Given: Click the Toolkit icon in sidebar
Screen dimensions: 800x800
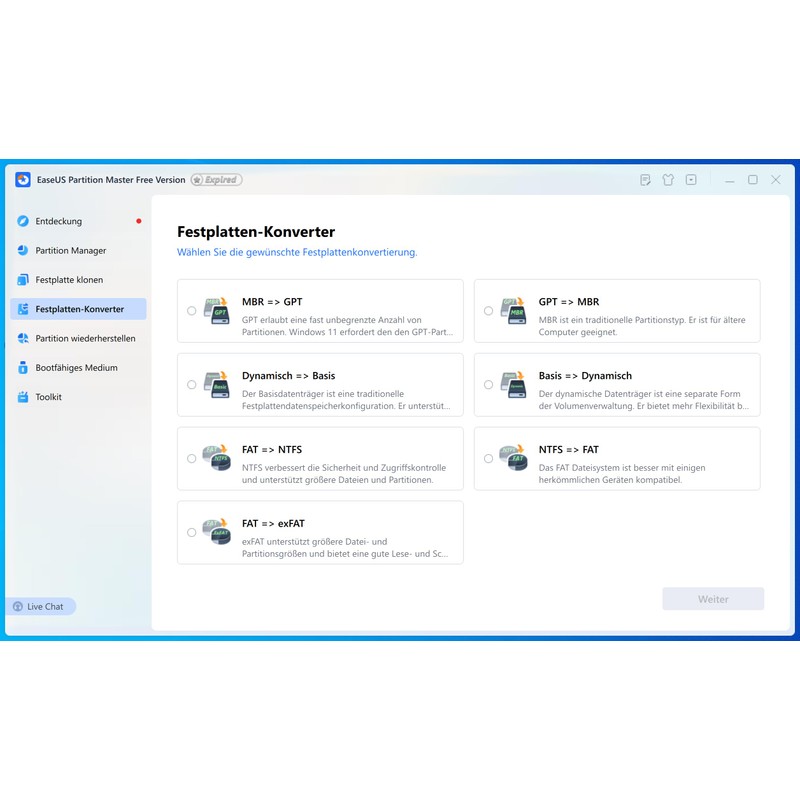Looking at the screenshot, I should click(23, 397).
